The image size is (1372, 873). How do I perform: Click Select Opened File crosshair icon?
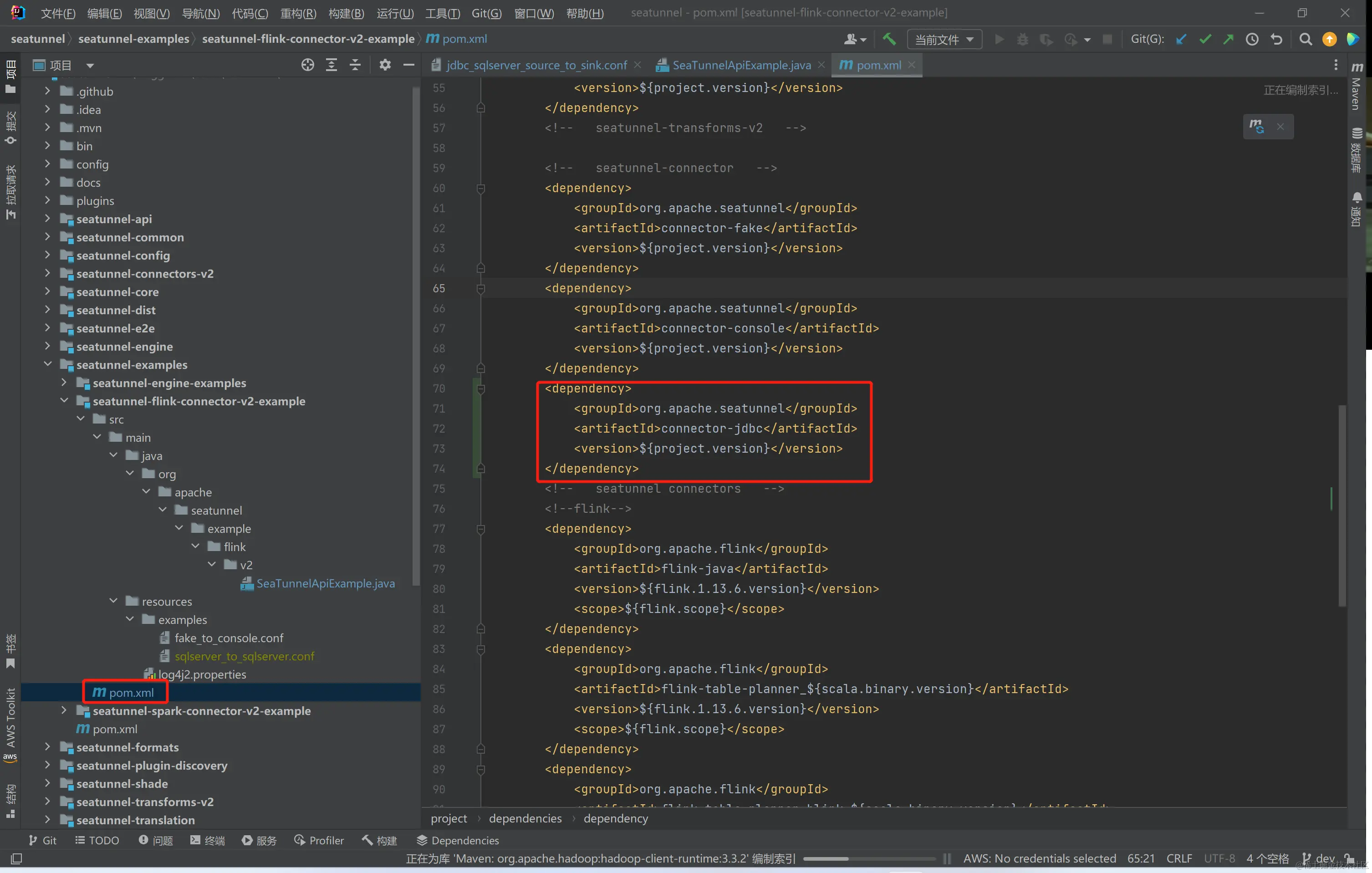[308, 65]
